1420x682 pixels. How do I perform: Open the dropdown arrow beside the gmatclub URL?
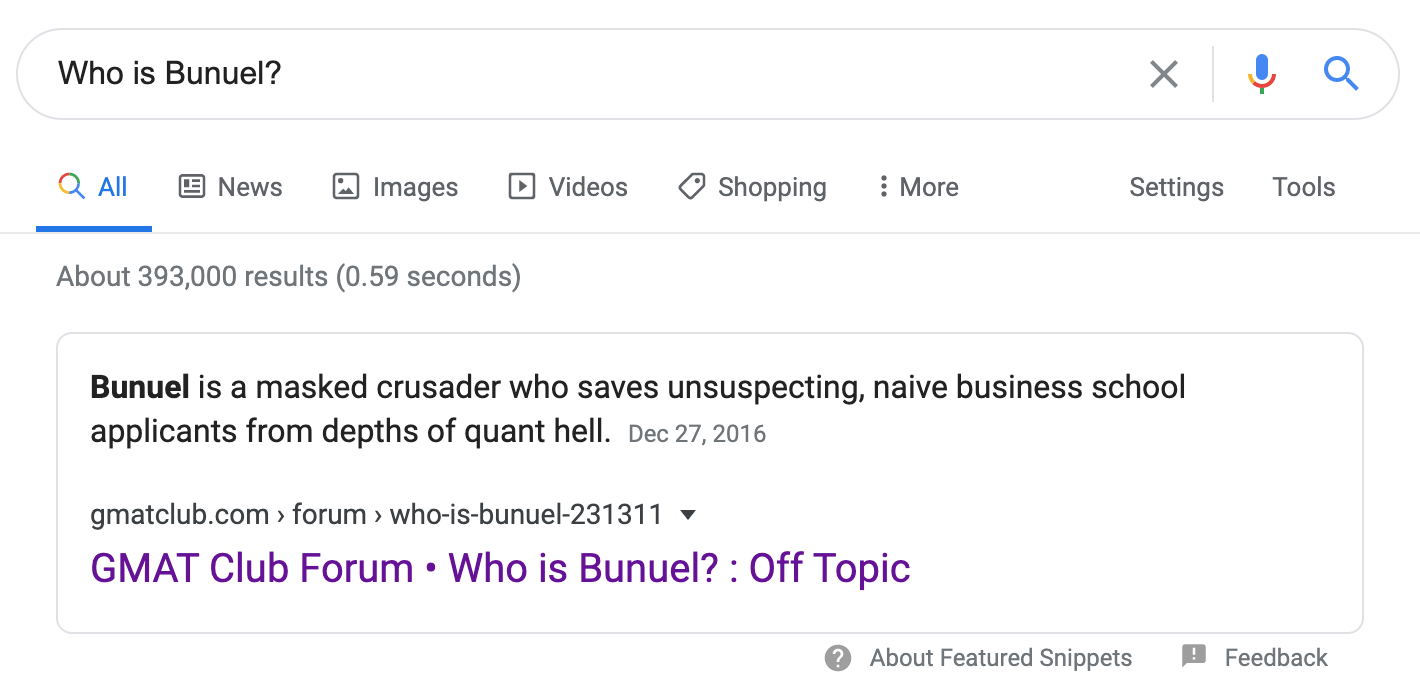coord(687,515)
